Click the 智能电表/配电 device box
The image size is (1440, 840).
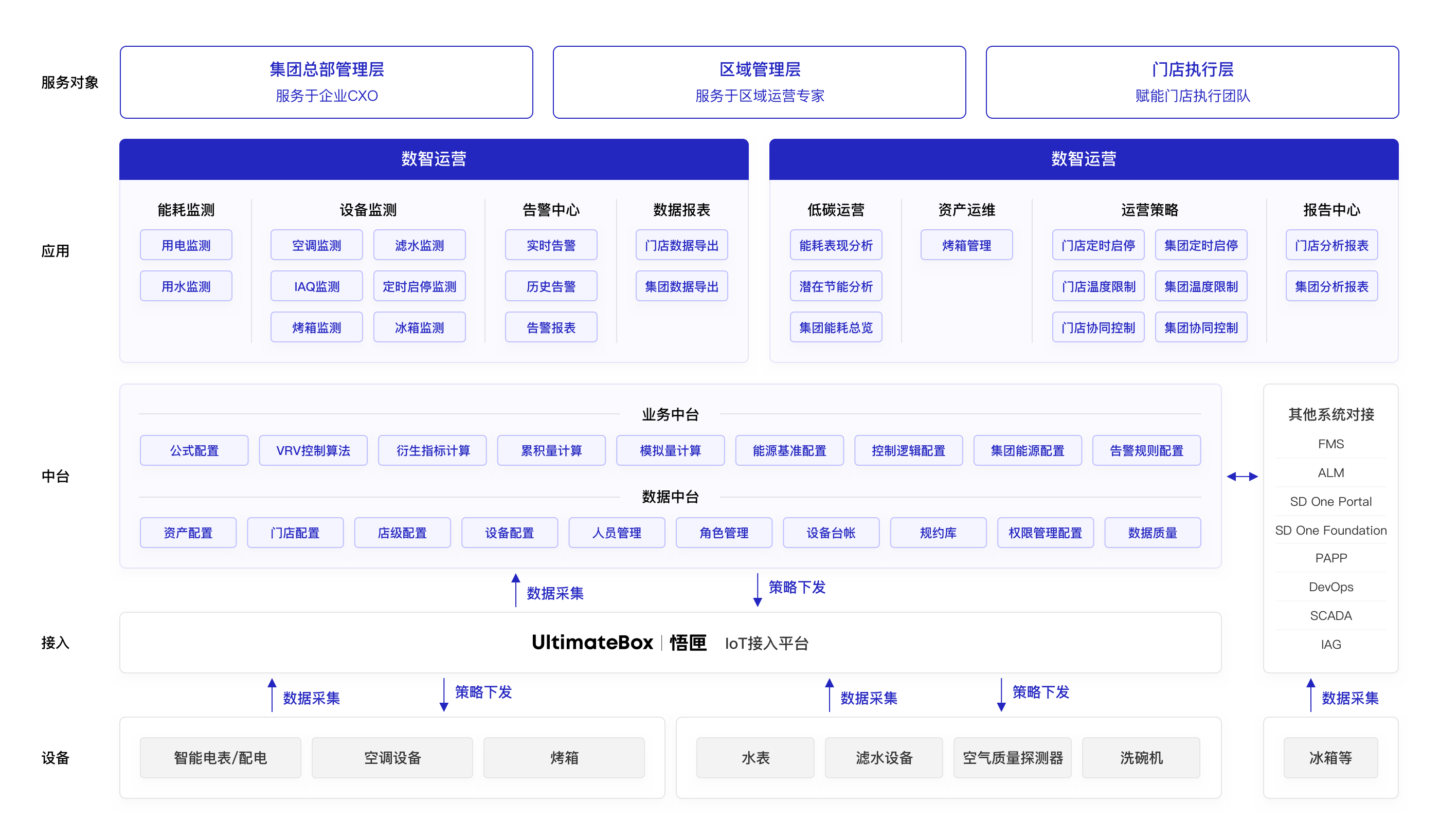click(220, 758)
